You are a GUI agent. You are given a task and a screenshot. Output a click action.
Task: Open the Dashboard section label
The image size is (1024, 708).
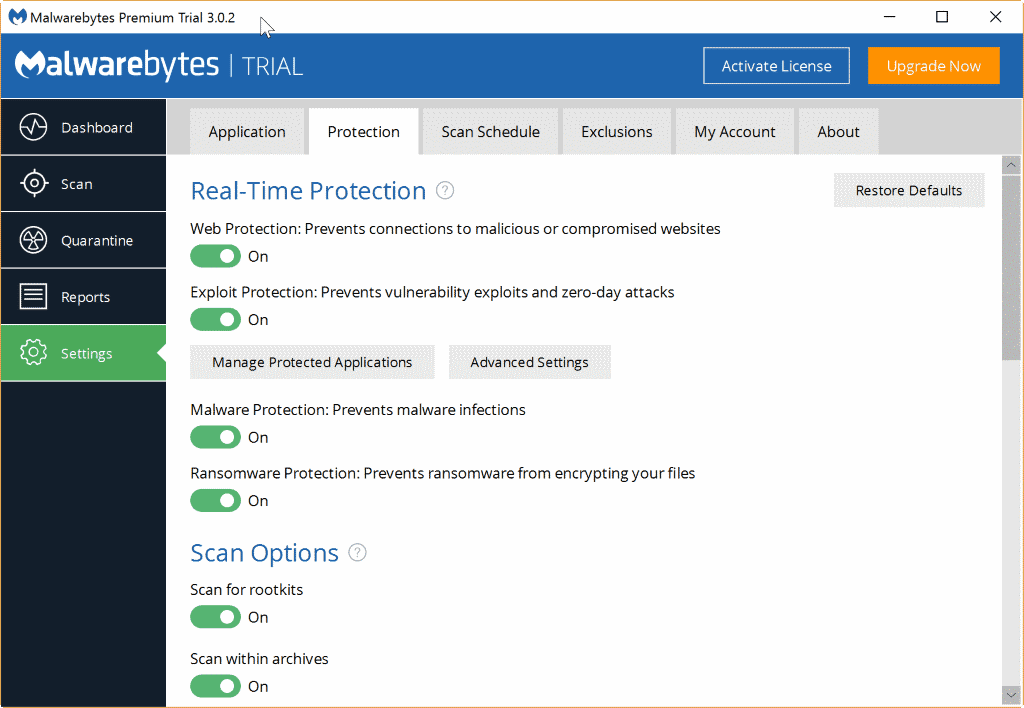97,127
